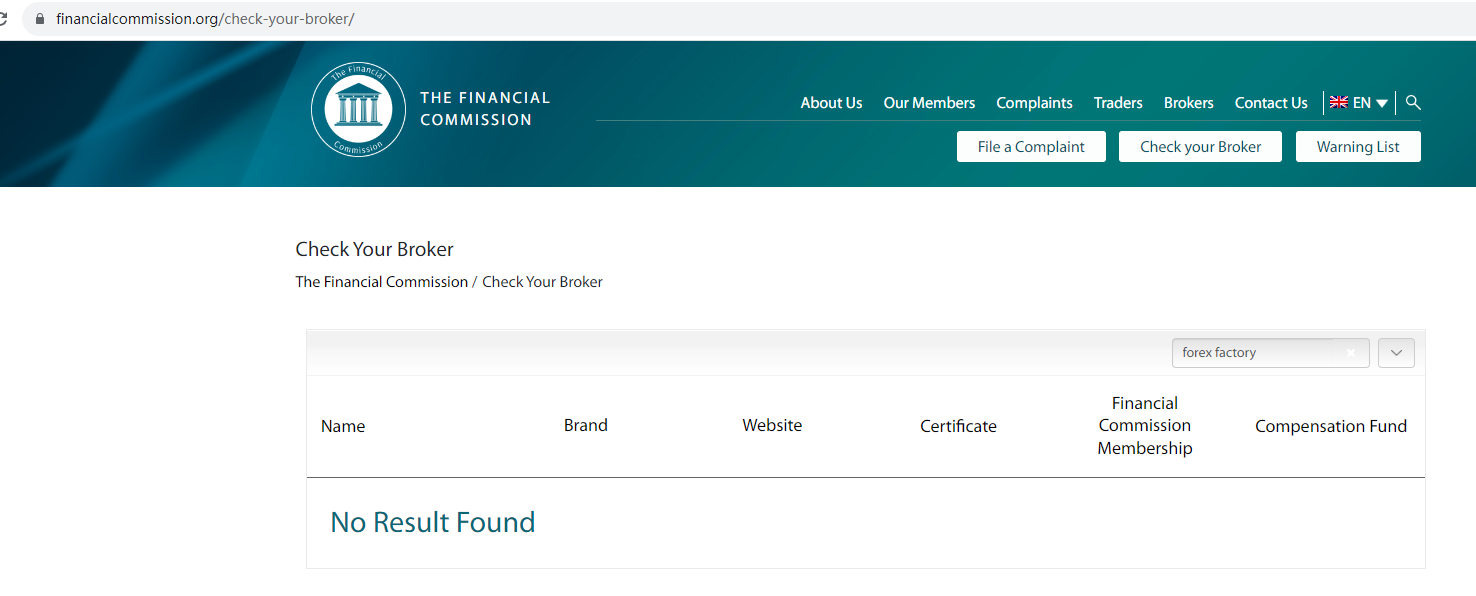Click The Financial Commission breadcrumb link
1476x596 pixels.
(381, 282)
